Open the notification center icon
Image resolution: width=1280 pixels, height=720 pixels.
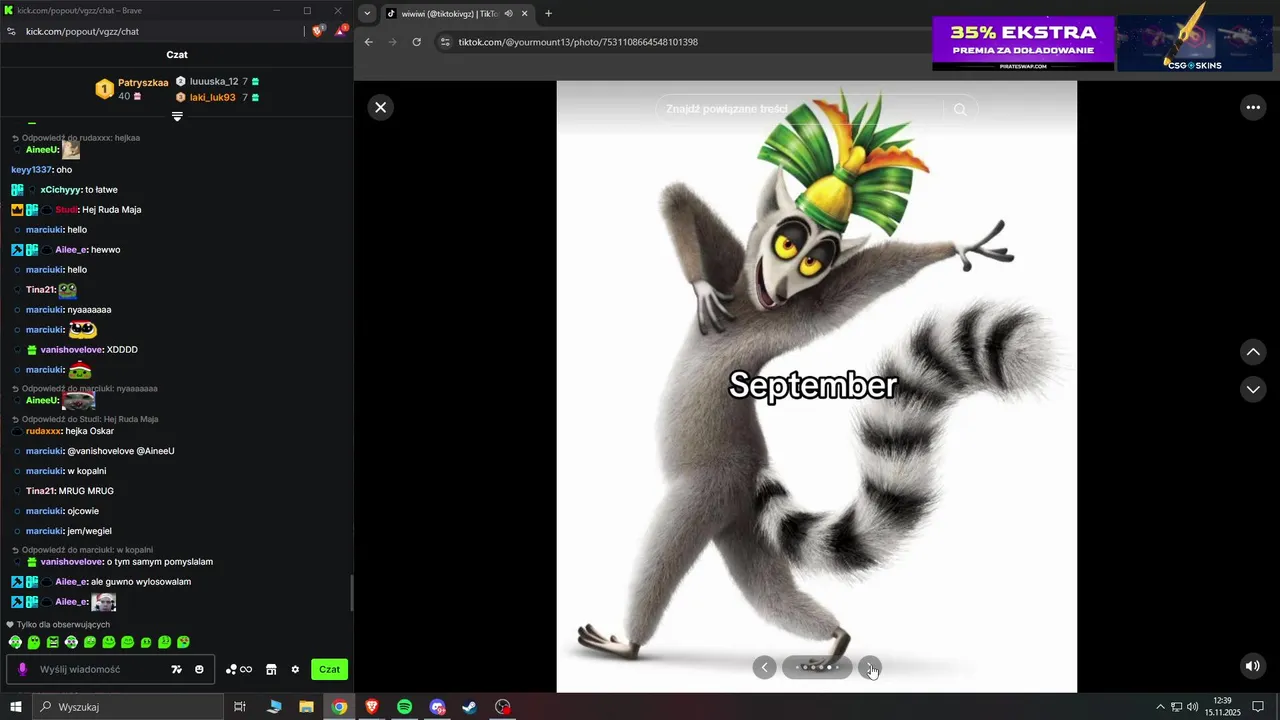(x=1258, y=707)
